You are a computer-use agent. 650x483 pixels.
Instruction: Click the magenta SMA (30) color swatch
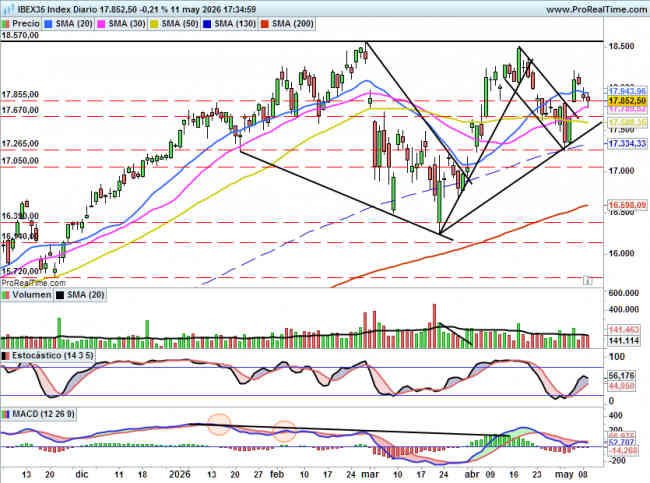point(102,24)
